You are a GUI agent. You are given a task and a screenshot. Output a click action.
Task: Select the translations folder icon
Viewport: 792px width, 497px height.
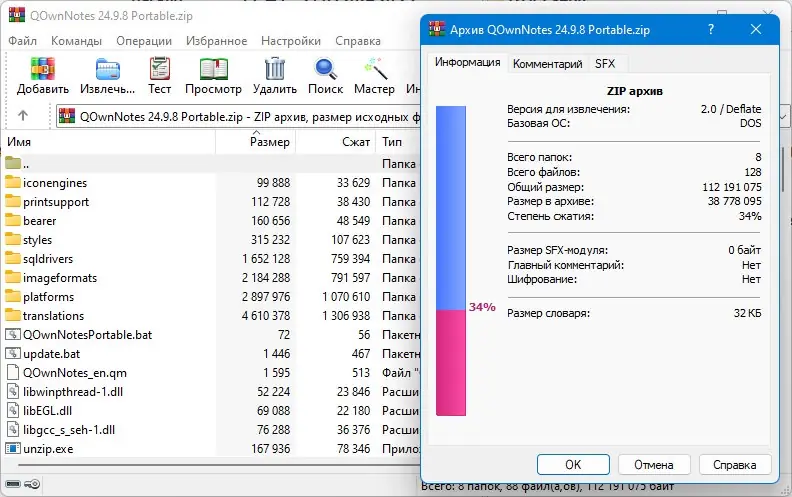pyautogui.click(x=13, y=315)
